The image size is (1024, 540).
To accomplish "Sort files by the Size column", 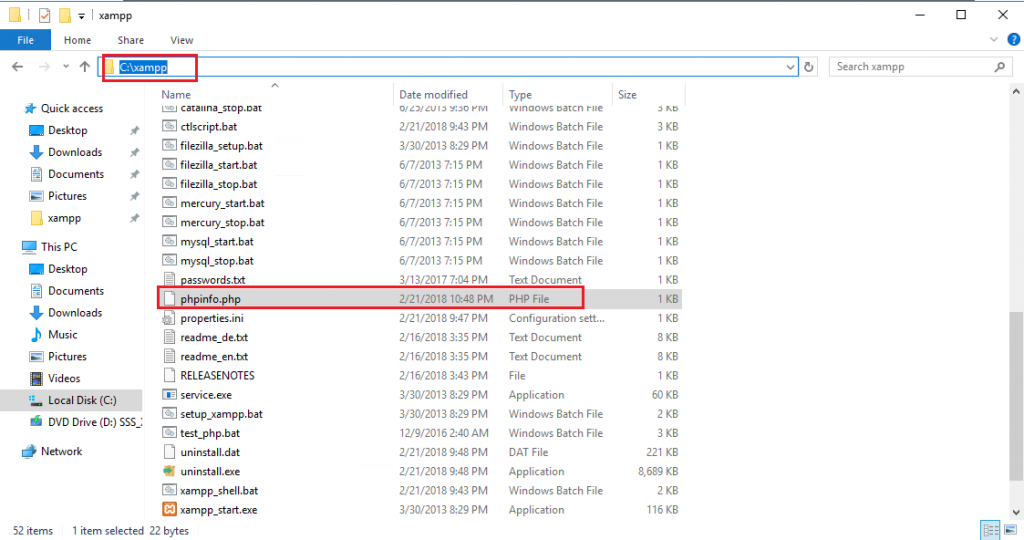I will point(628,95).
